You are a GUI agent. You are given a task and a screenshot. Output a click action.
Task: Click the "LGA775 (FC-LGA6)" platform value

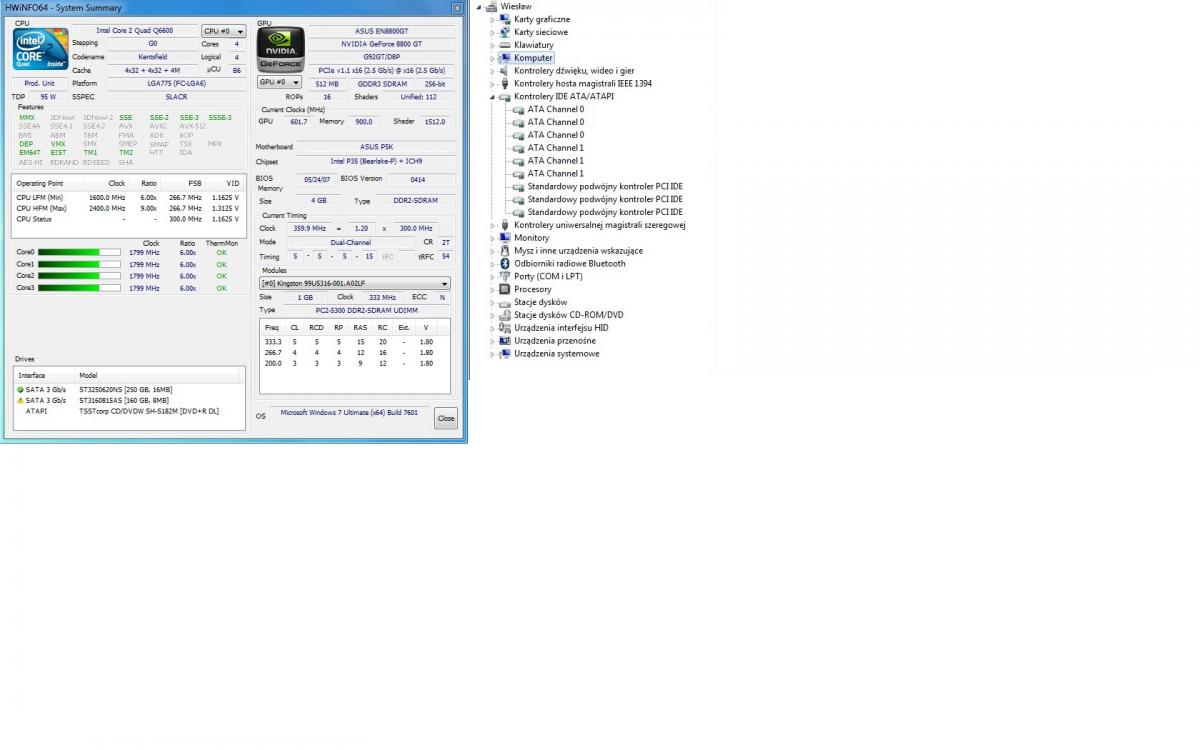point(176,83)
